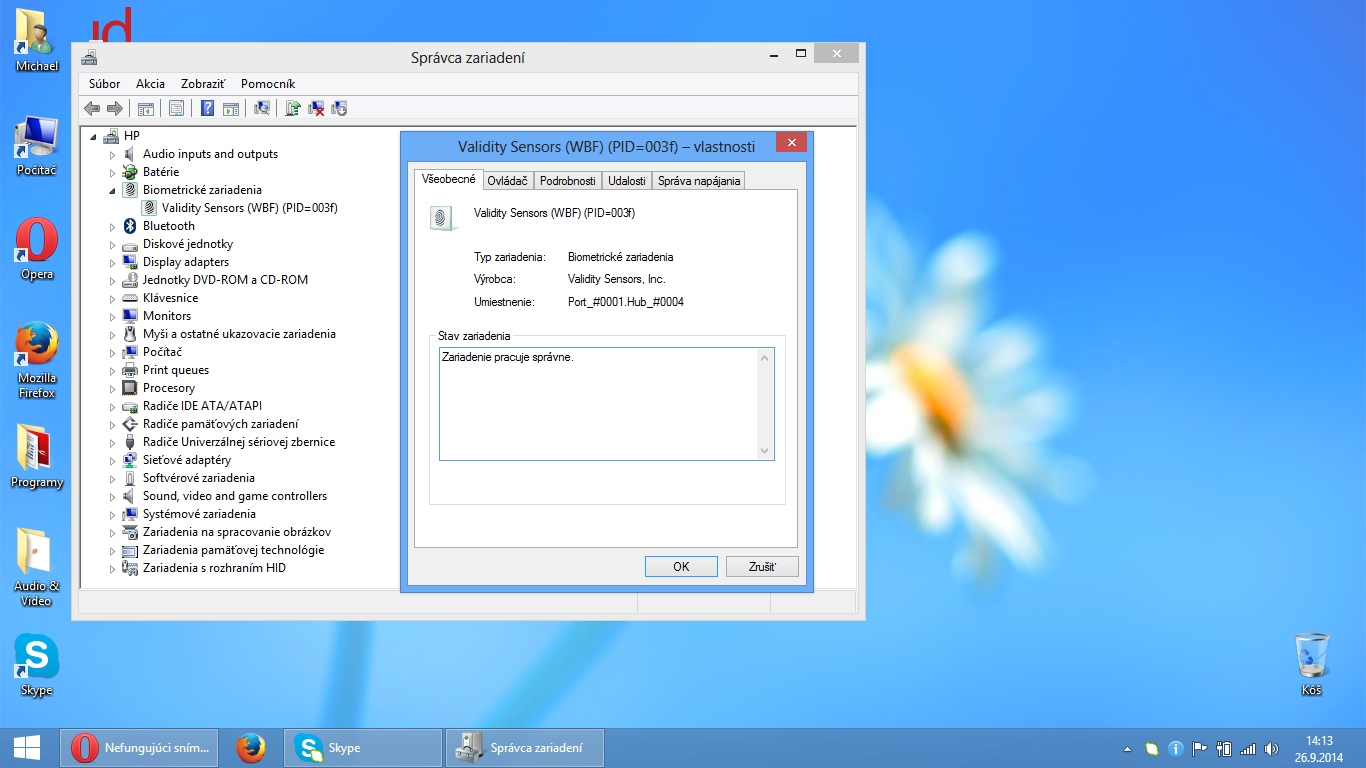Screen dimensions: 1366x768
Task: Click the Zrušiť button
Action: (x=761, y=566)
